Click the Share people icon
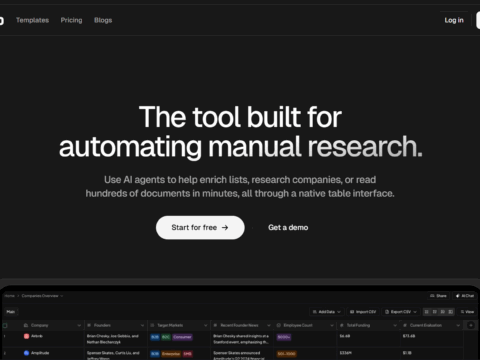This screenshot has height=360, width=480. click(432, 296)
